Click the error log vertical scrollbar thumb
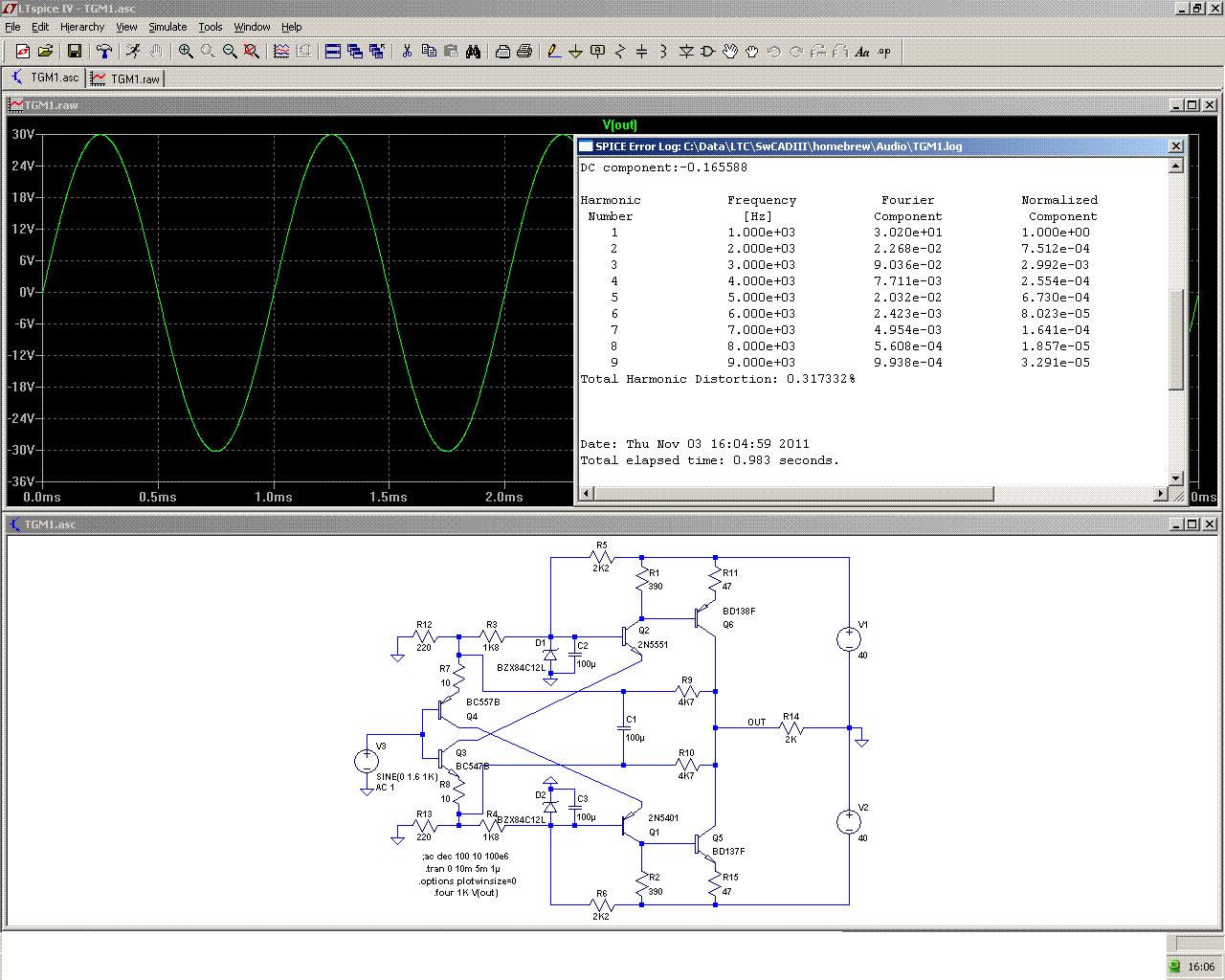1225x980 pixels. tap(1176, 339)
